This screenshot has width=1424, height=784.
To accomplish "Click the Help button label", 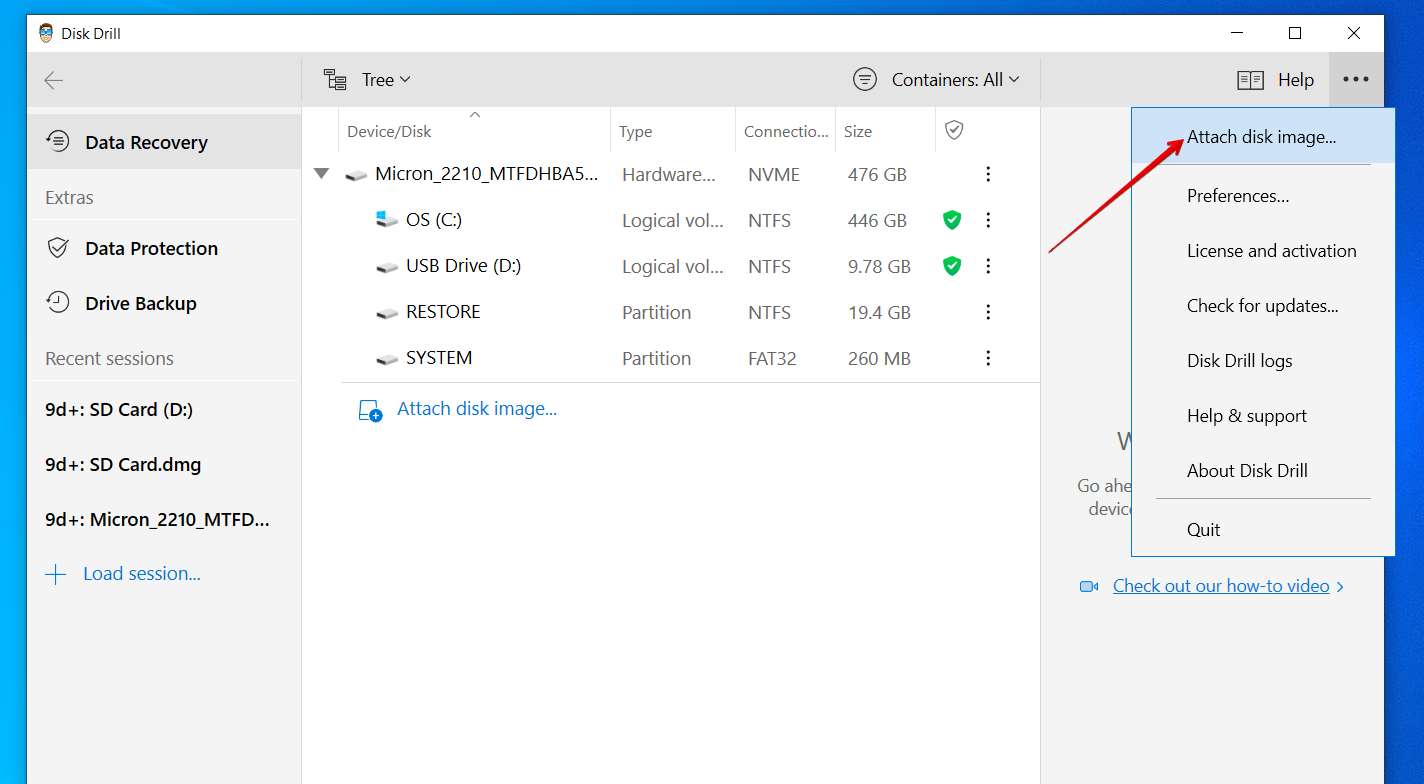I will (1296, 80).
